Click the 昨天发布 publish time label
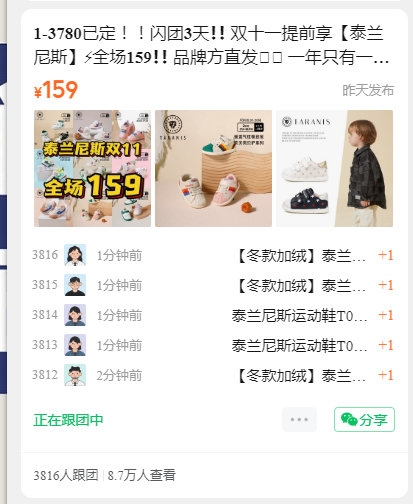 coord(368,90)
